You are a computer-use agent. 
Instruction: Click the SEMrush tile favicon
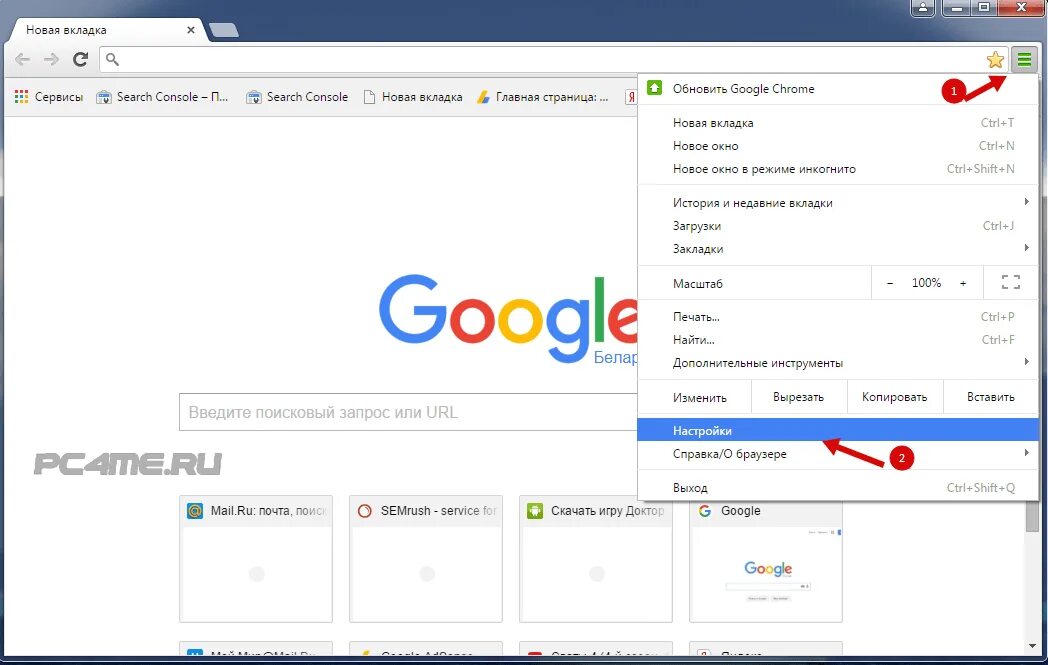point(365,511)
